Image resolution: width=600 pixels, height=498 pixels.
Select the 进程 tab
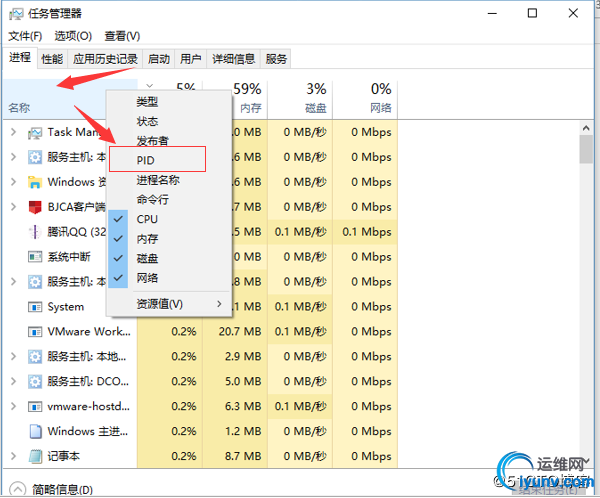point(20,58)
